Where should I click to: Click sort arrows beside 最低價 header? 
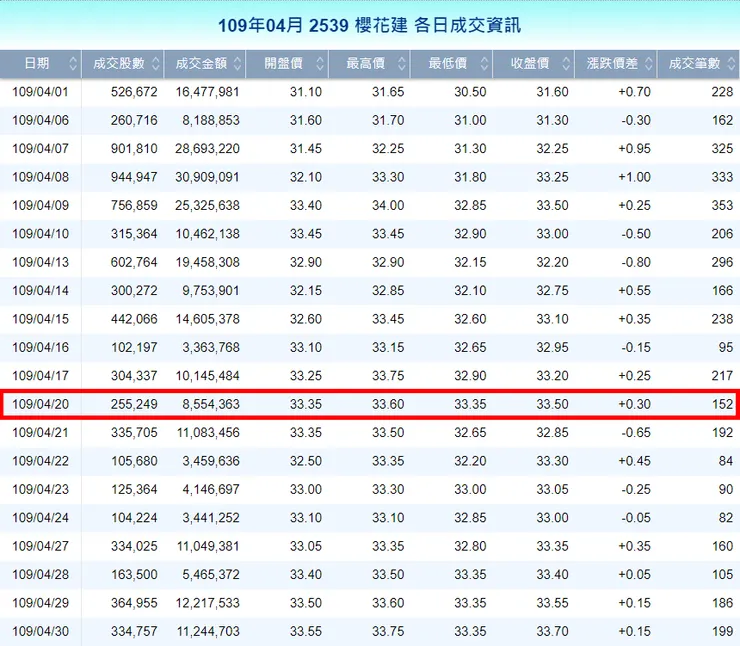click(x=484, y=64)
